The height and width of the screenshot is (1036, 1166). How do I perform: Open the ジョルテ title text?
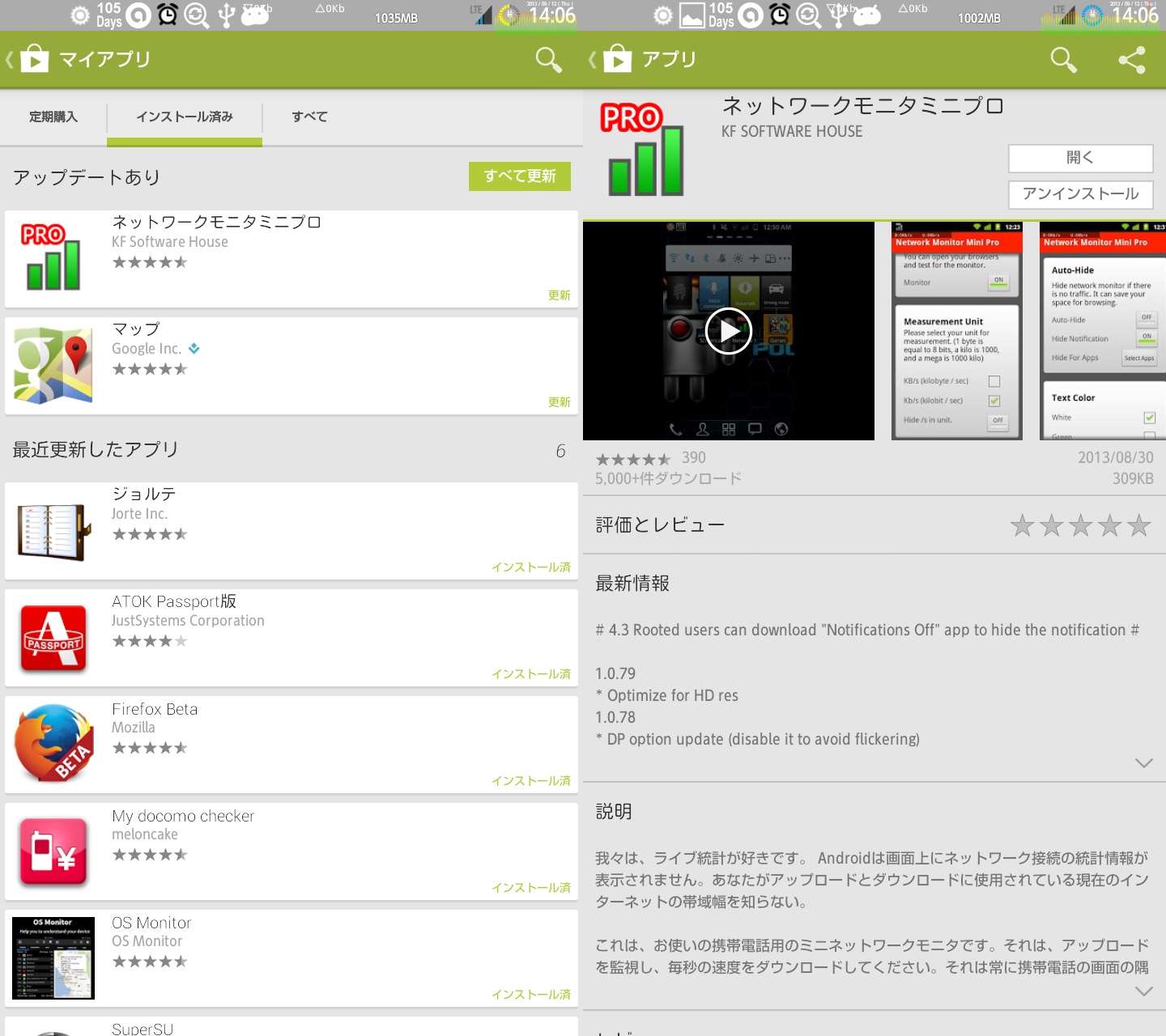tap(144, 495)
